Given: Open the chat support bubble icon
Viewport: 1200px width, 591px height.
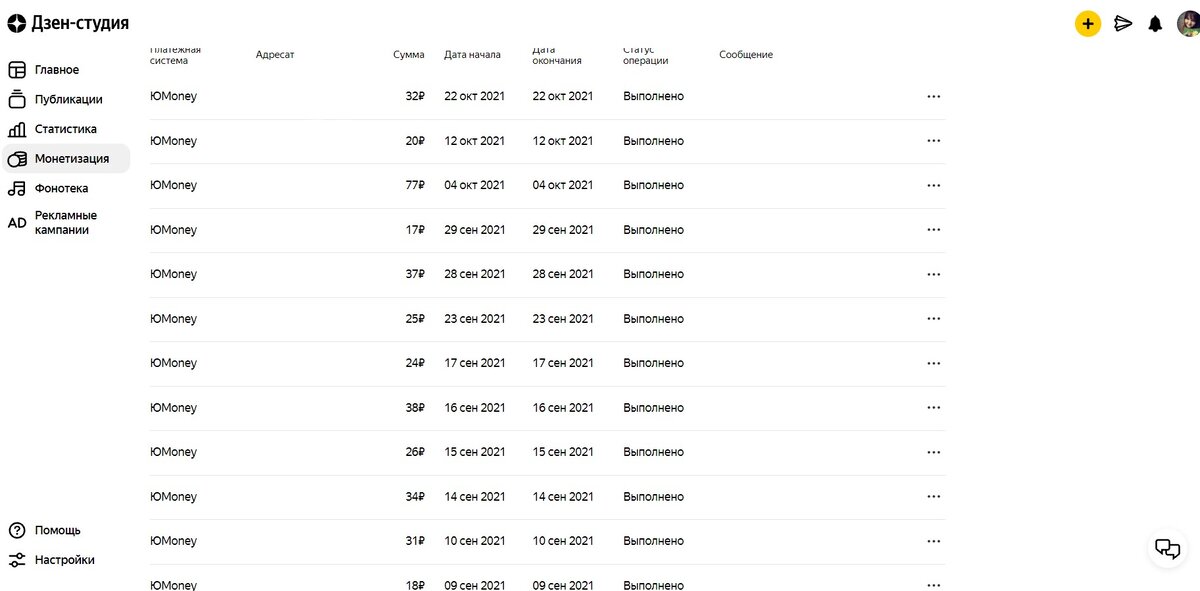Looking at the screenshot, I should [x=1167, y=548].
